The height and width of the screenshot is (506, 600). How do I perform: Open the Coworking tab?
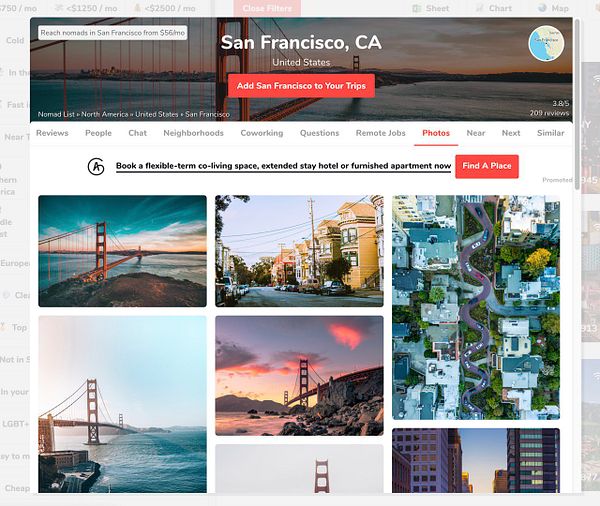click(262, 133)
